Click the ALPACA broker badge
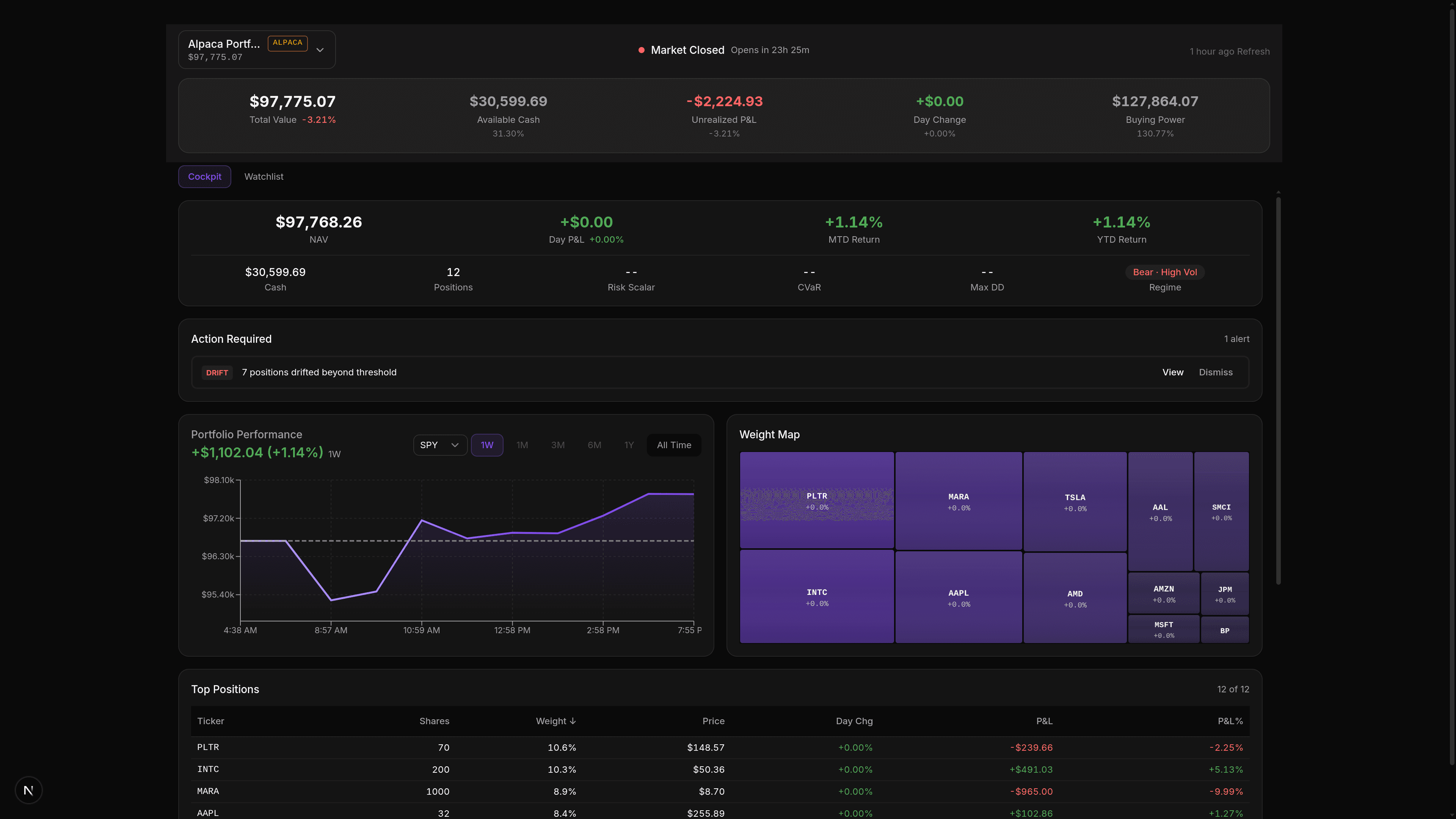 tap(287, 43)
